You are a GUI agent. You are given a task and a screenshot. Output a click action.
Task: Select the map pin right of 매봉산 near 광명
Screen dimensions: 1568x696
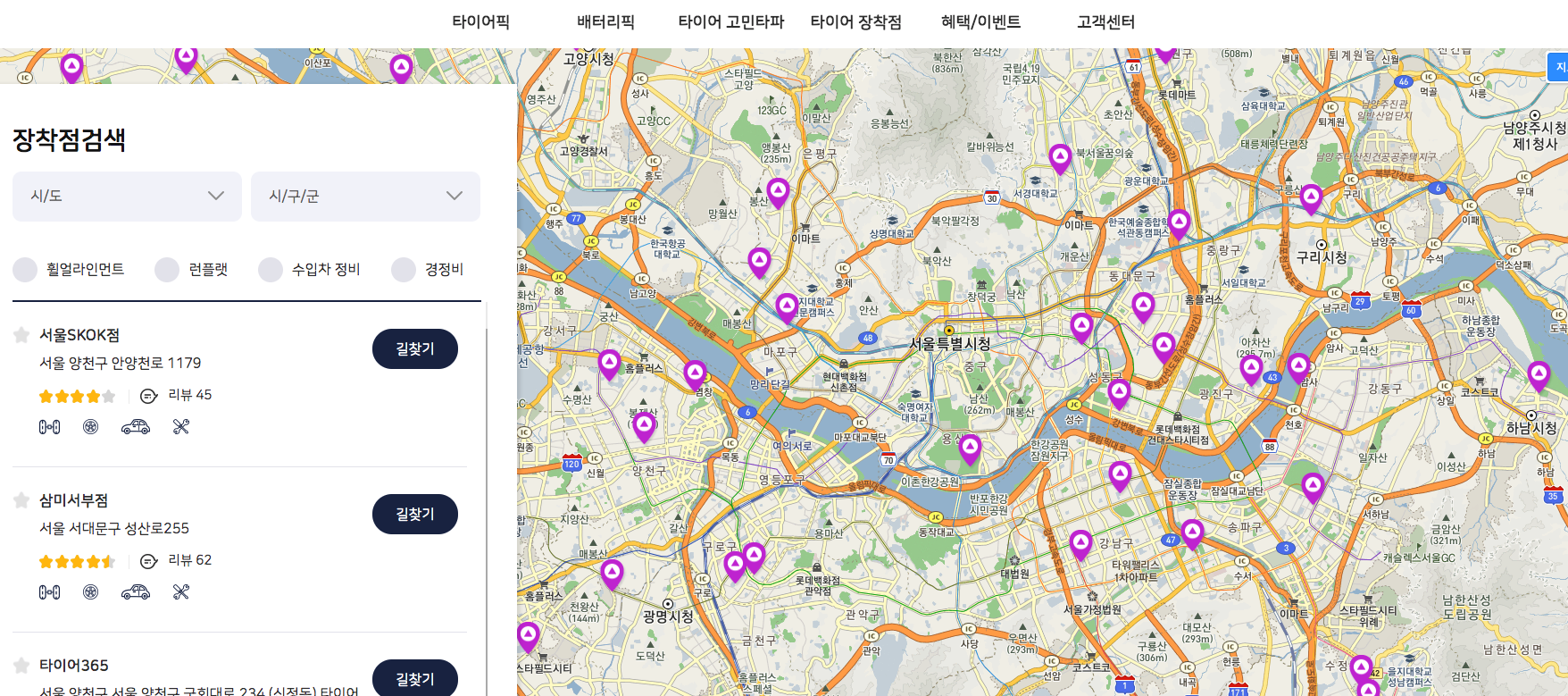612,574
